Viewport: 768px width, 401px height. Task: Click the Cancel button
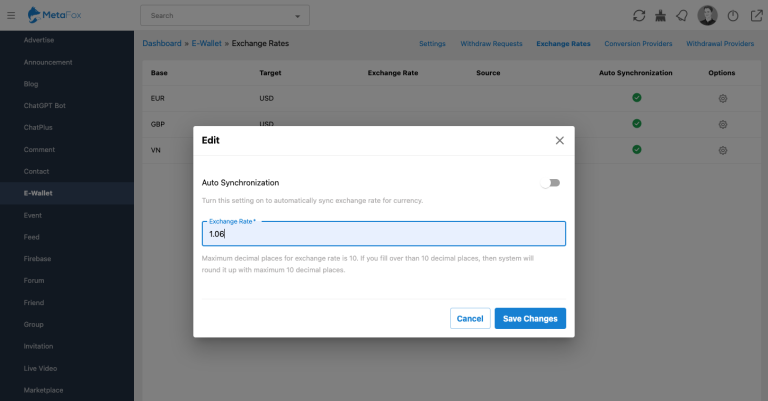[x=470, y=318]
